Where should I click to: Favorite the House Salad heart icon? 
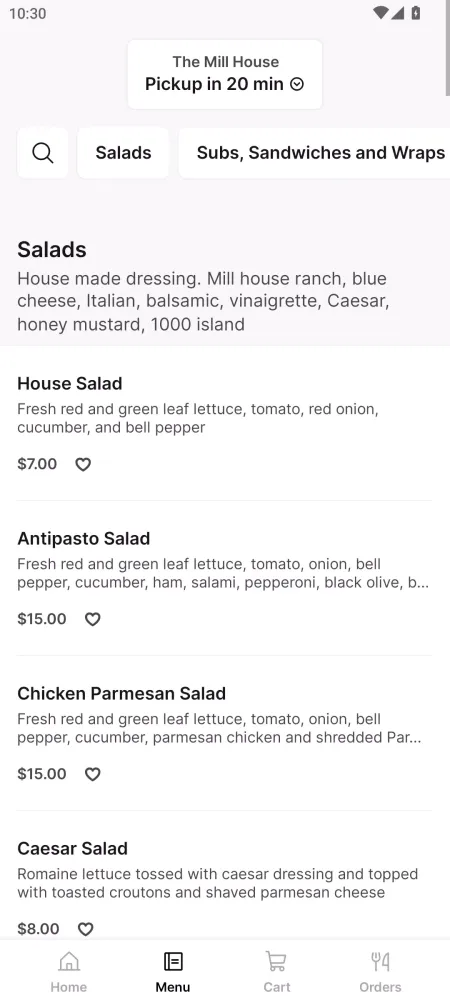tap(83, 464)
